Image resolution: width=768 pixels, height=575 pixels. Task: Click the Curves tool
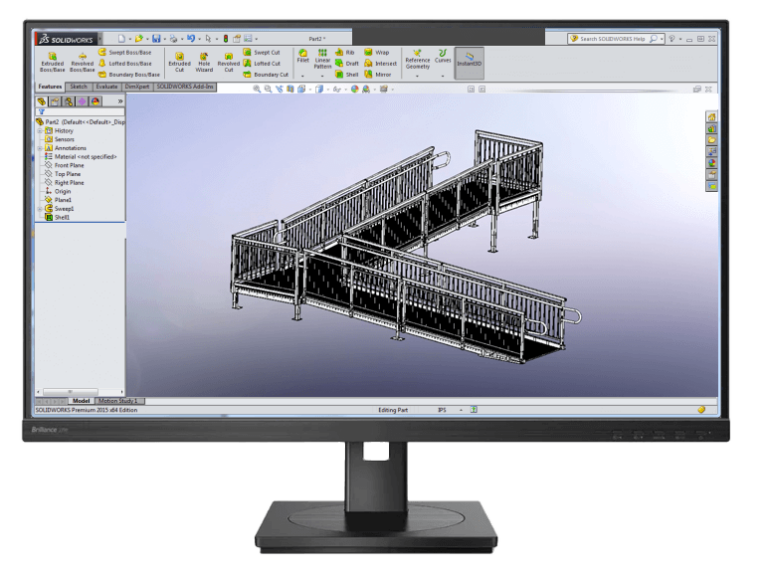point(443,56)
